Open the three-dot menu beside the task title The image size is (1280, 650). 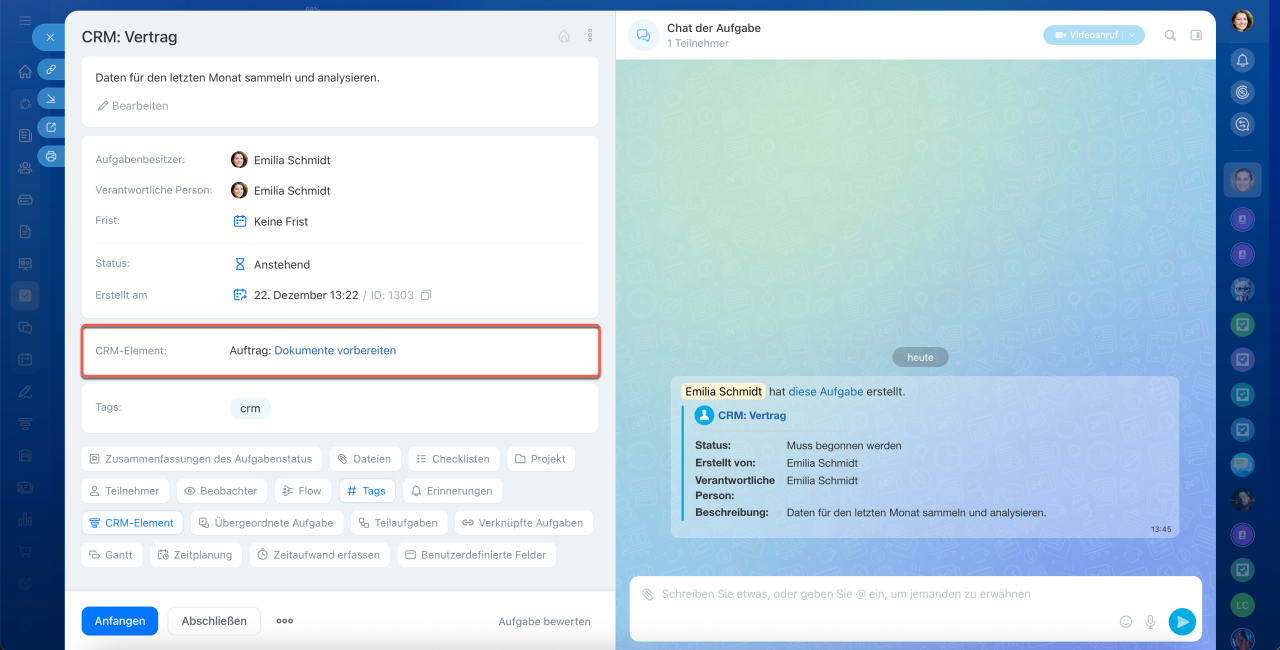point(590,36)
